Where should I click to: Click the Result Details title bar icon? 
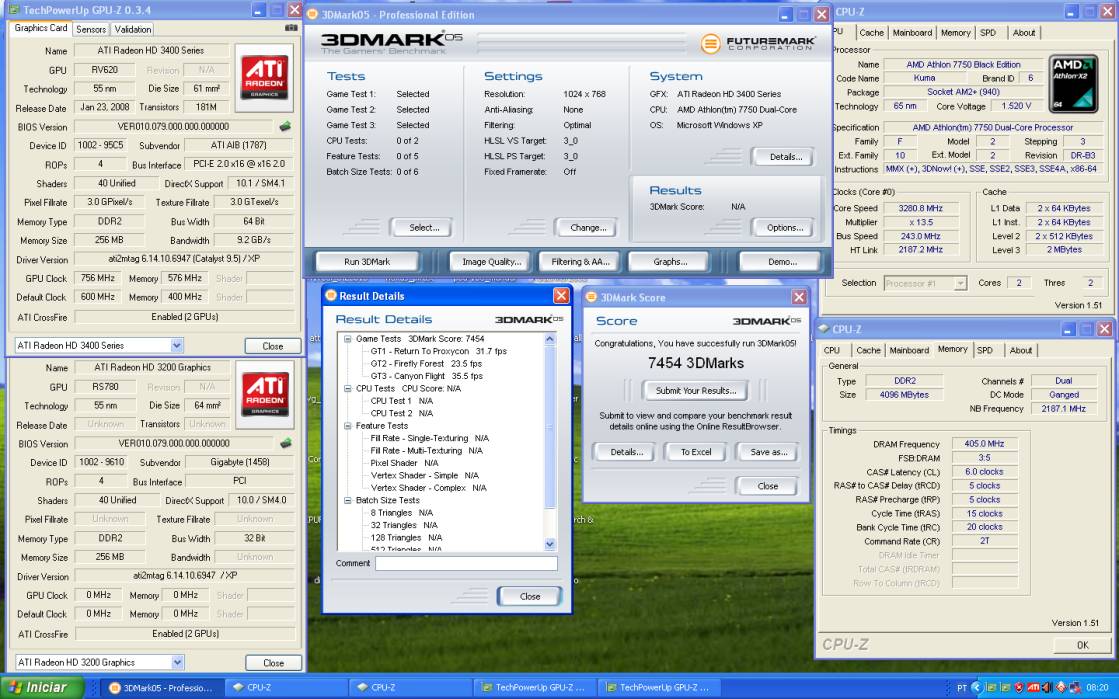(x=330, y=295)
